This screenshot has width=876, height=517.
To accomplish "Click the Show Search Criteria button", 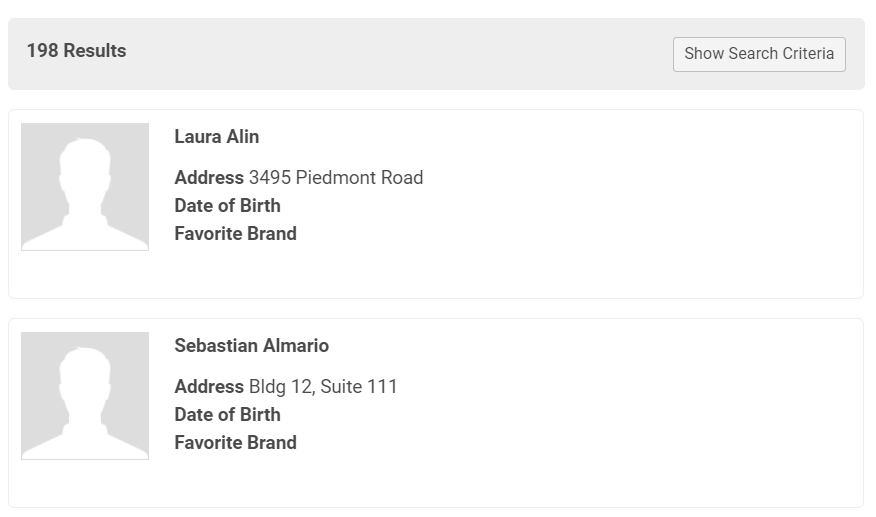I will click(759, 54).
